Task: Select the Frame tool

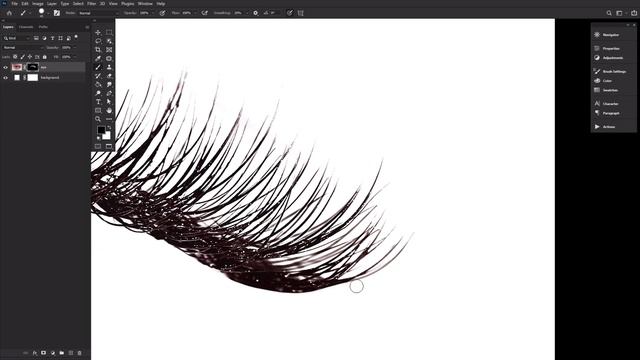Action: coord(109,50)
